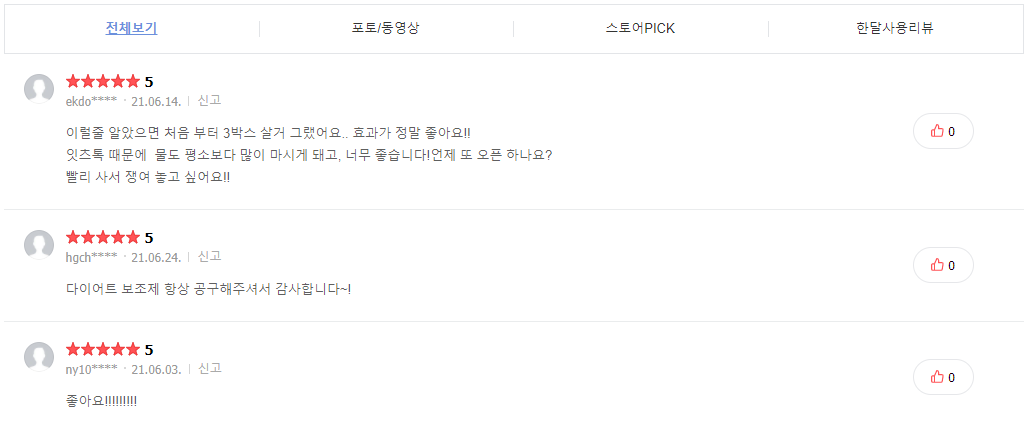Click the five-star rating on ekdo**** review

click(102, 81)
